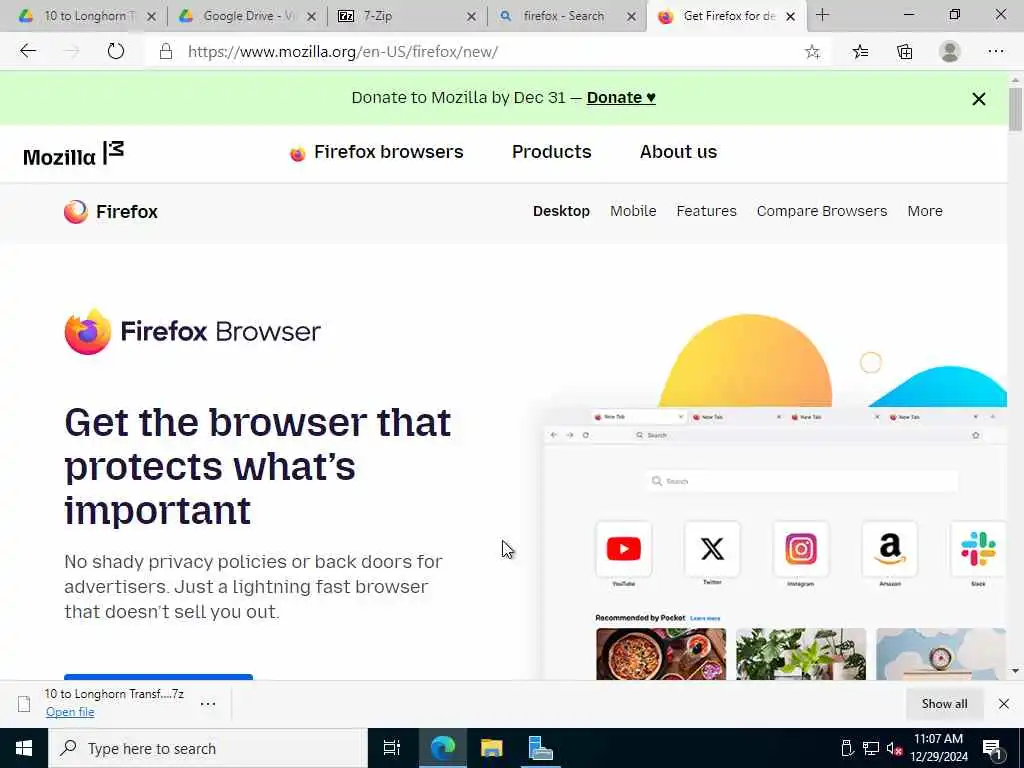Viewport: 1024px width, 768px height.
Task: Open the Features navigation link
Action: pyautogui.click(x=706, y=211)
